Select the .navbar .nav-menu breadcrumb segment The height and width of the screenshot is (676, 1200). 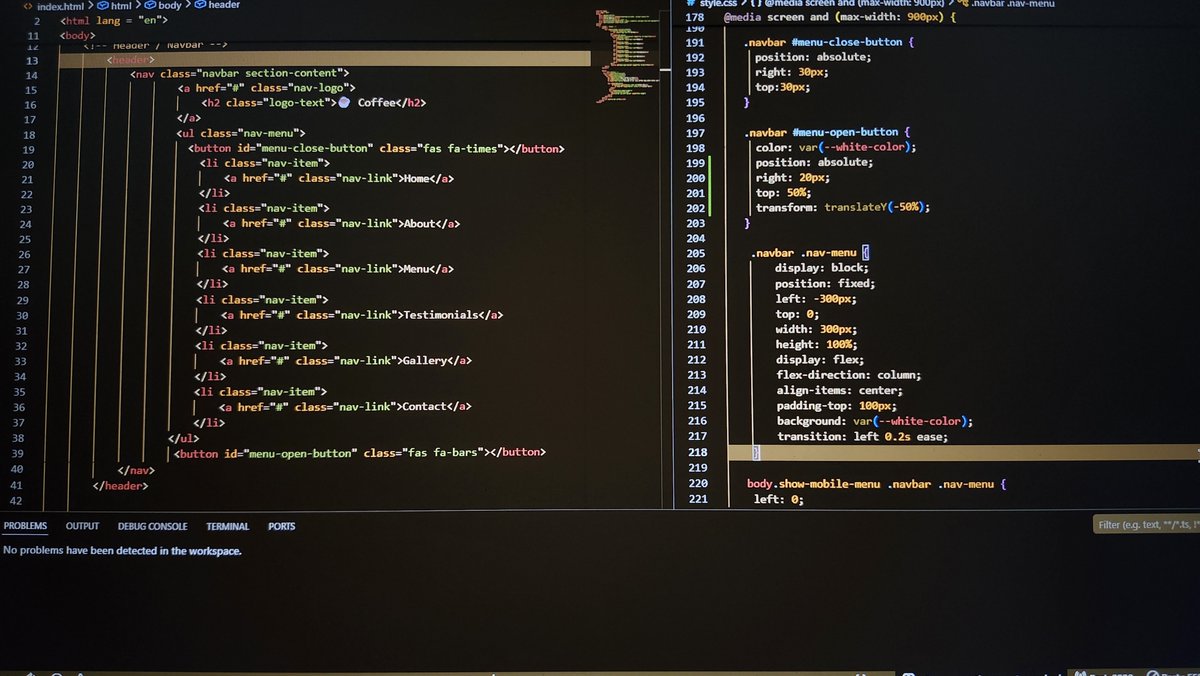click(1012, 4)
